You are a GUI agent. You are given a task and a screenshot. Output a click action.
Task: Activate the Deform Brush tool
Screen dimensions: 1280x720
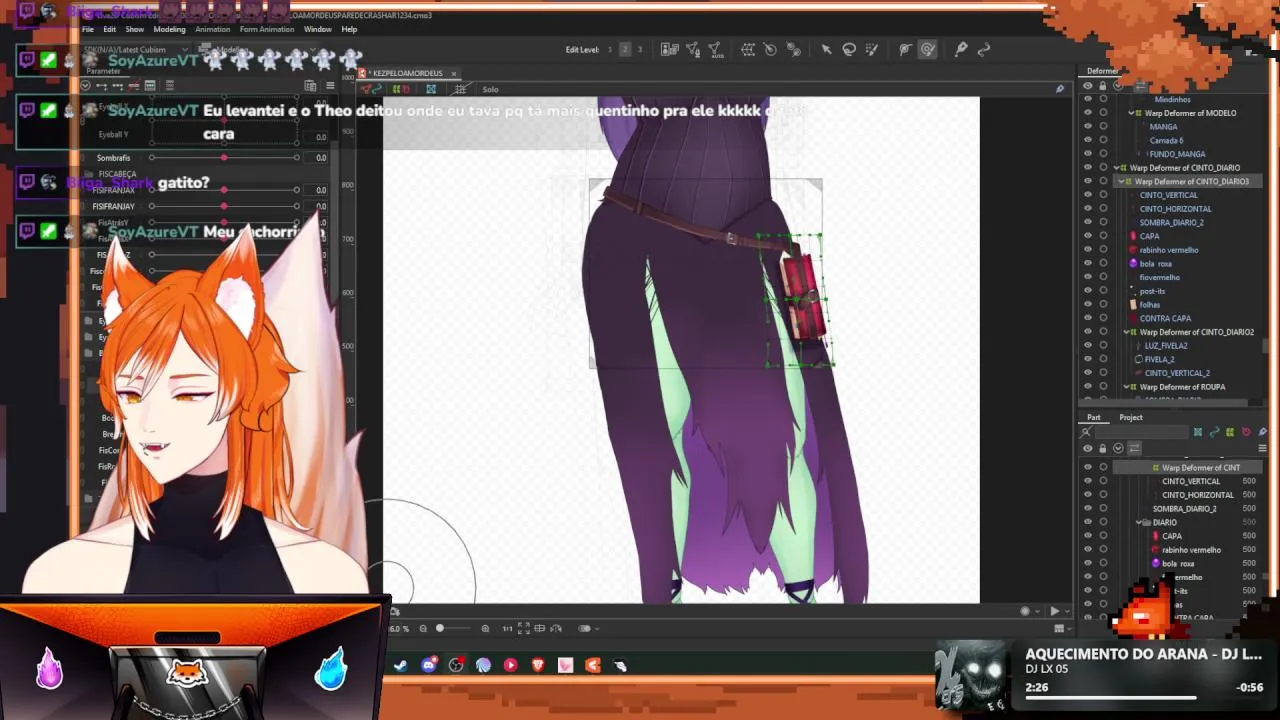pos(905,49)
